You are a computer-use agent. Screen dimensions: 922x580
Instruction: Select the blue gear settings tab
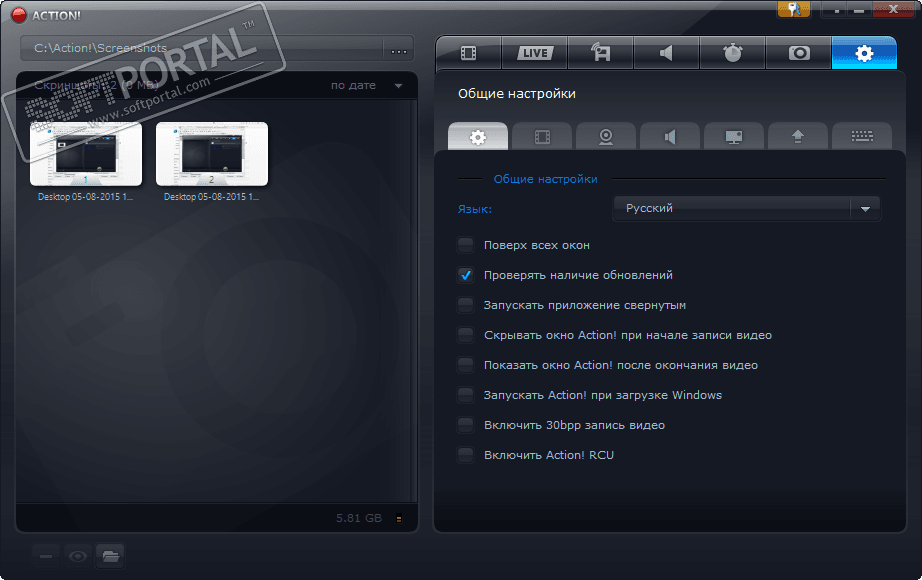pyautogui.click(x=864, y=53)
